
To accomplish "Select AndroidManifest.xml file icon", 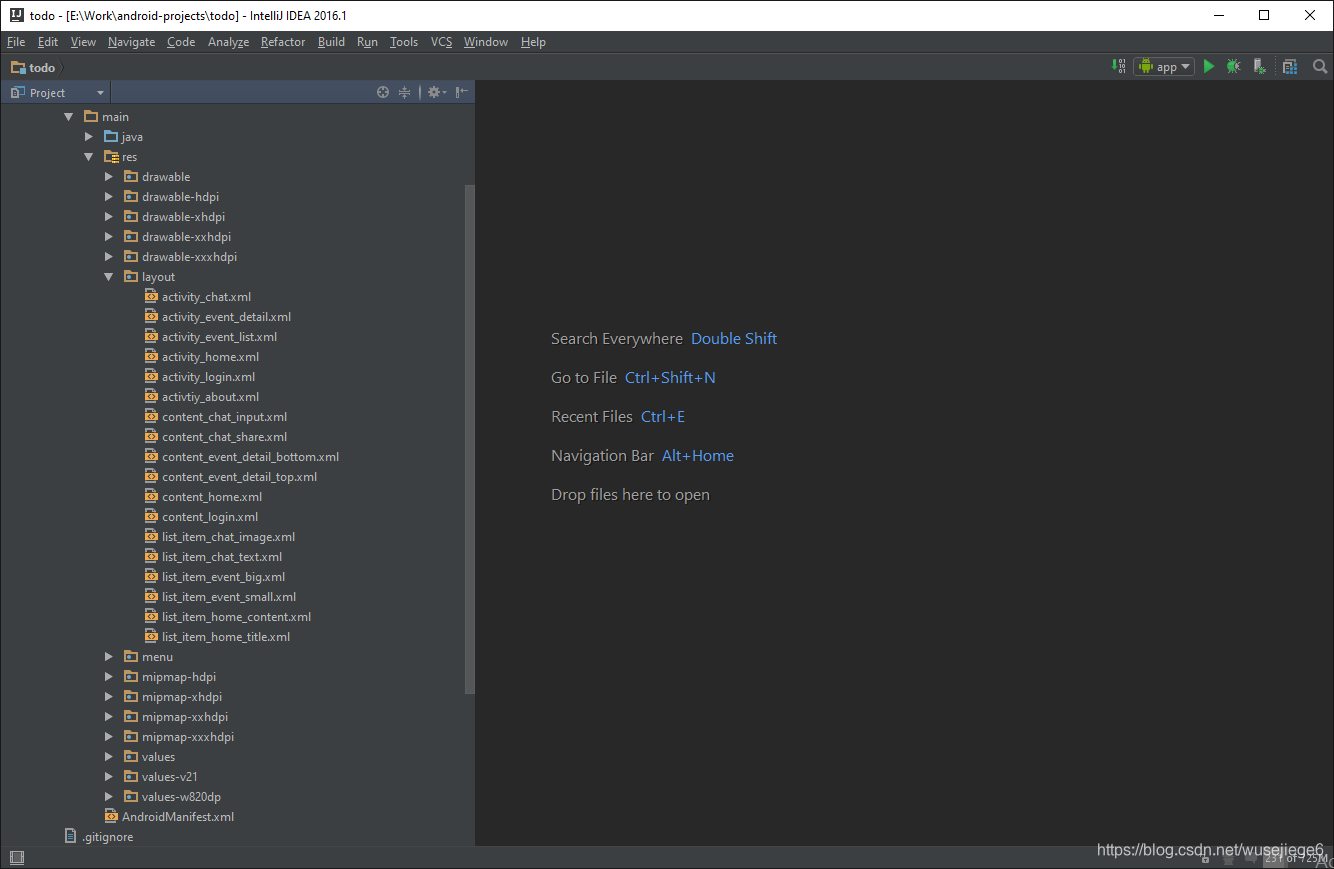I will (x=111, y=816).
